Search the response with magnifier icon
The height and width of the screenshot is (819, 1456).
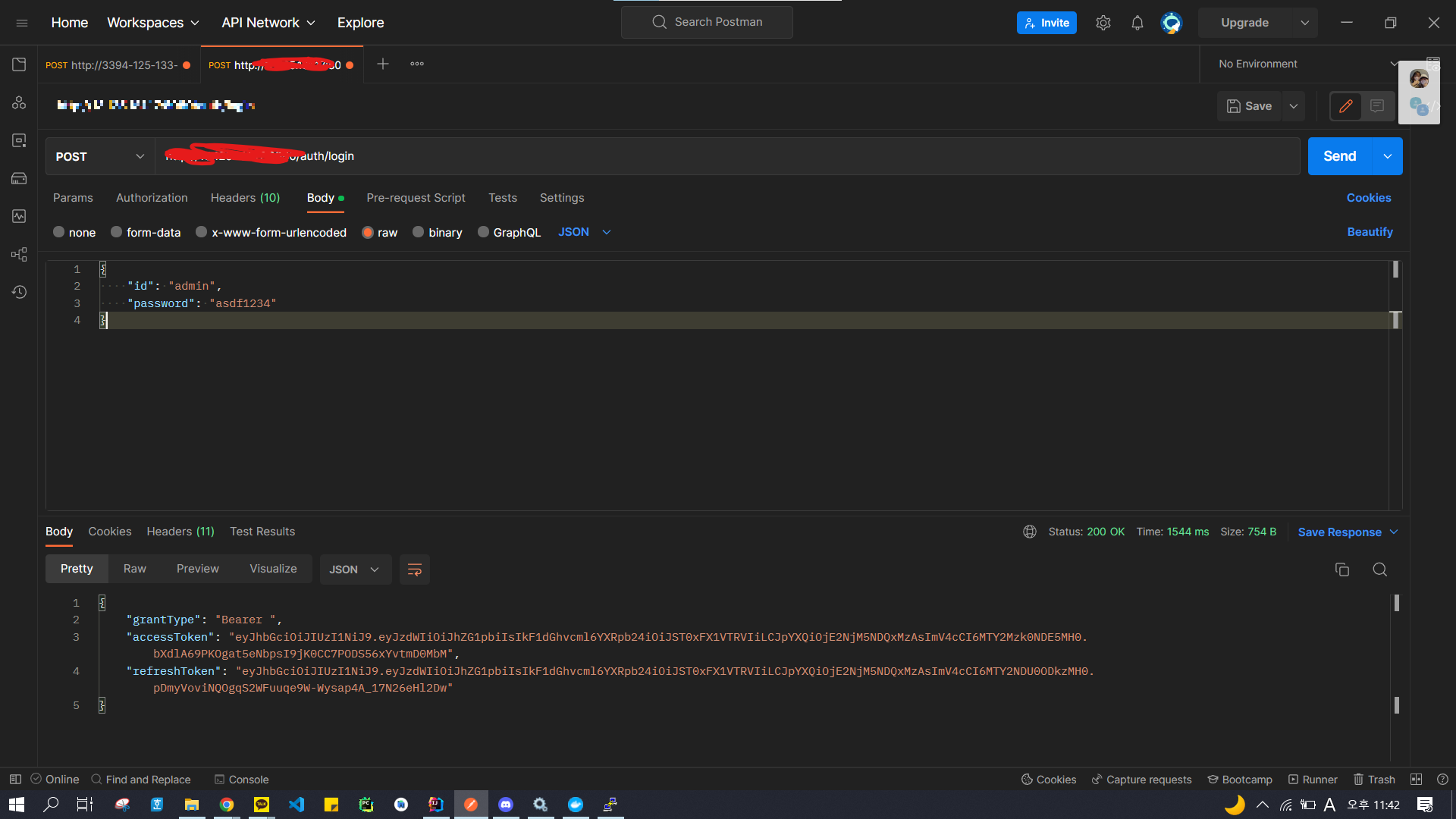coord(1379,570)
